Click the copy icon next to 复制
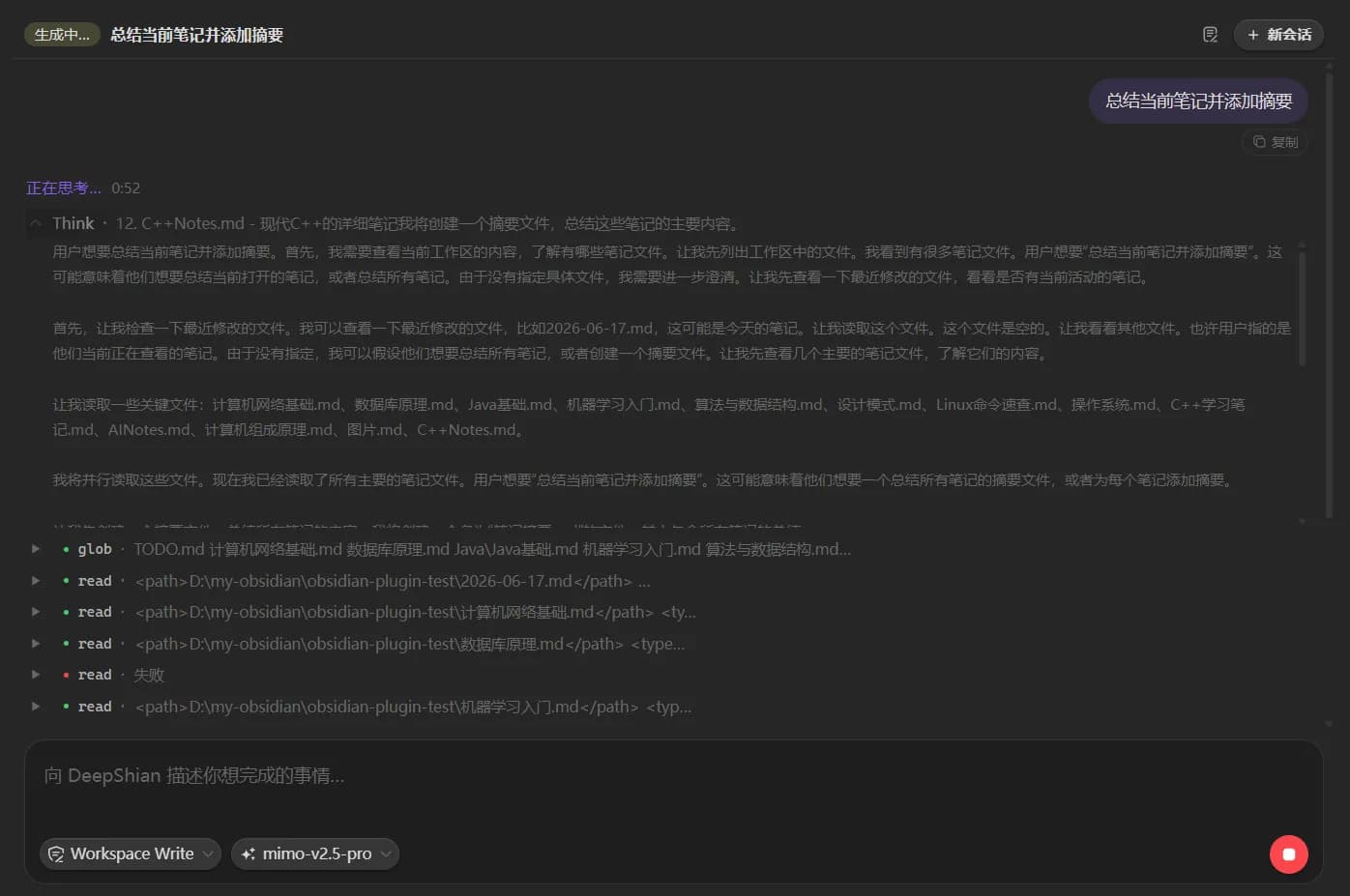 [x=1259, y=142]
